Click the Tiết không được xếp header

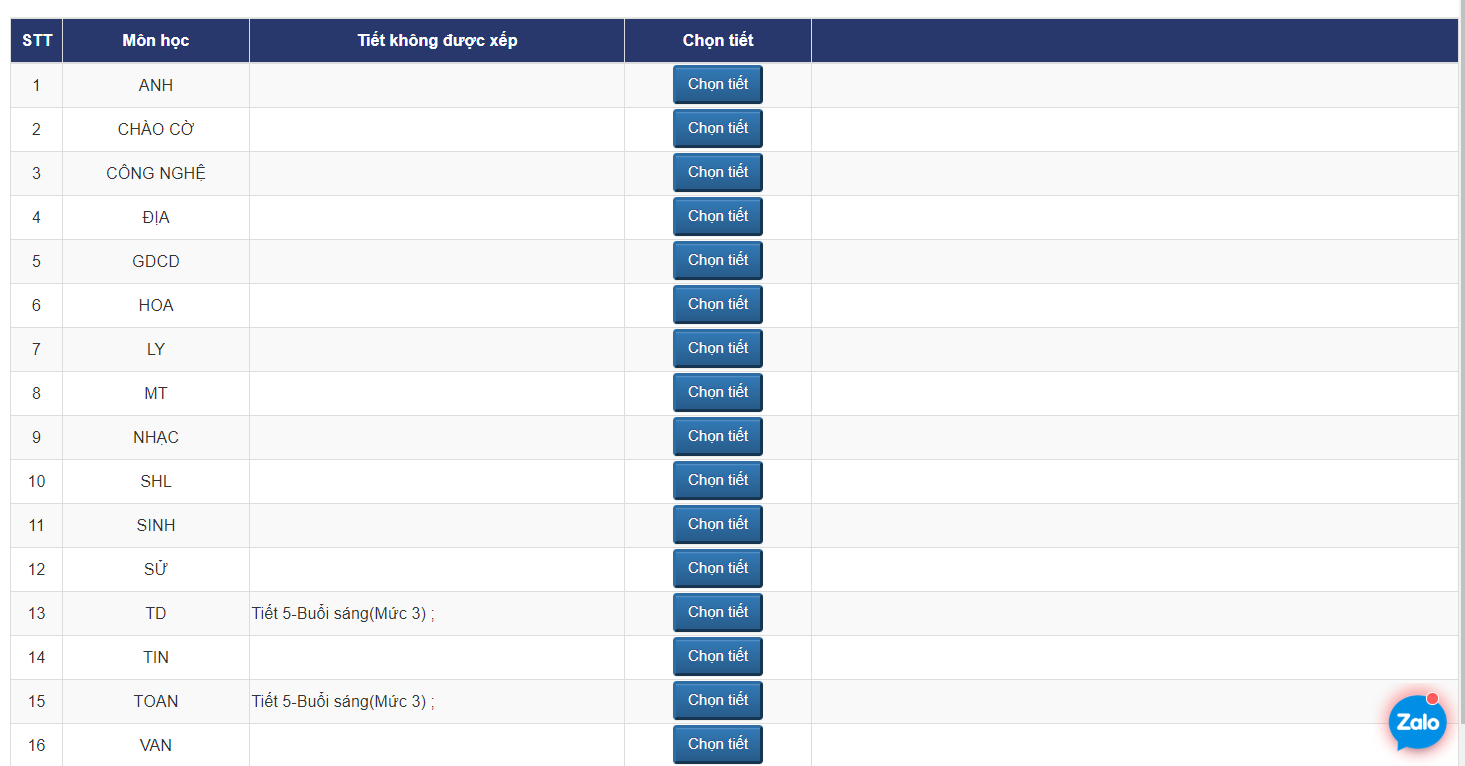(437, 41)
